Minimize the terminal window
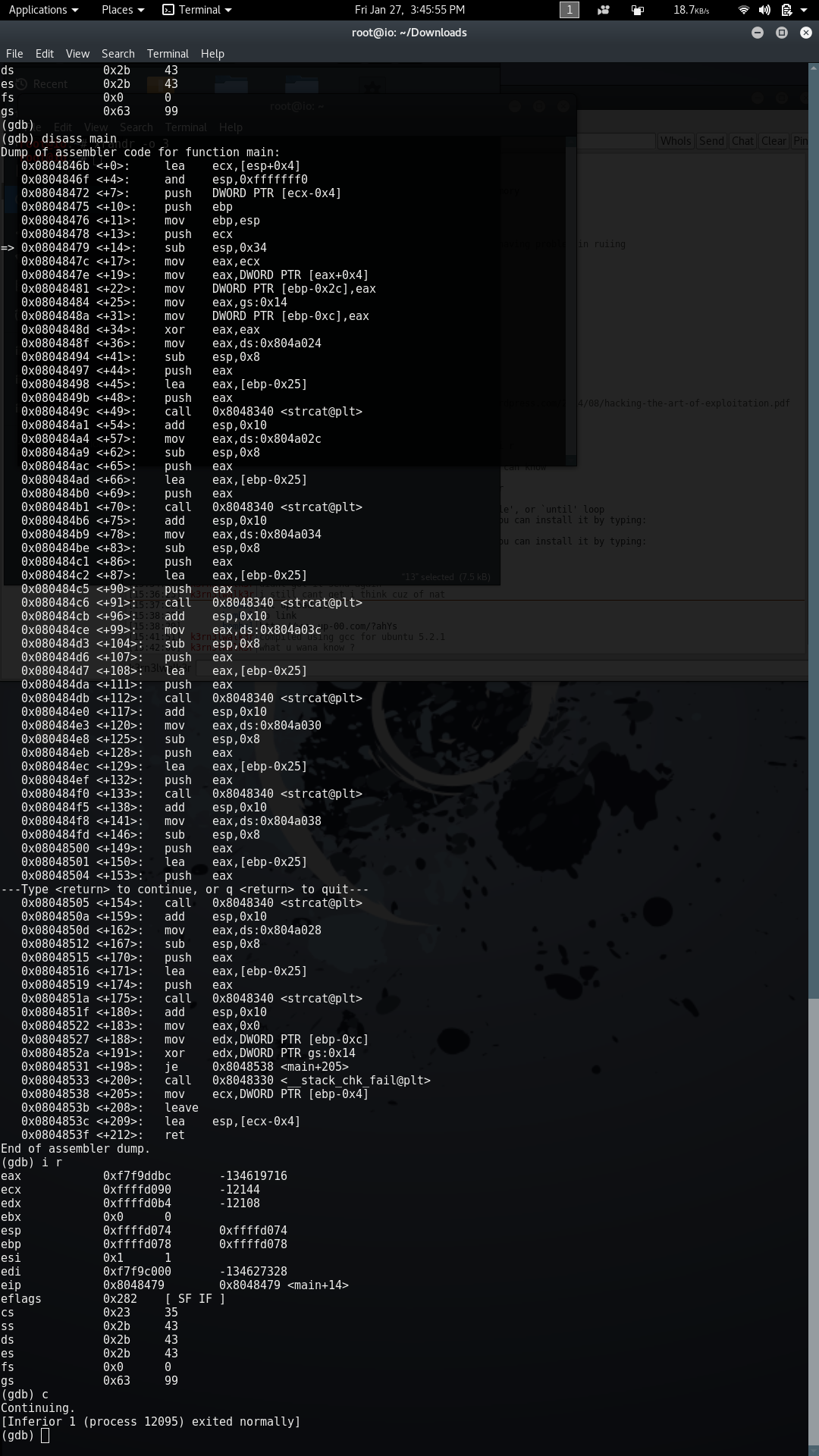Viewport: 819px width, 1456px height. tap(757, 33)
